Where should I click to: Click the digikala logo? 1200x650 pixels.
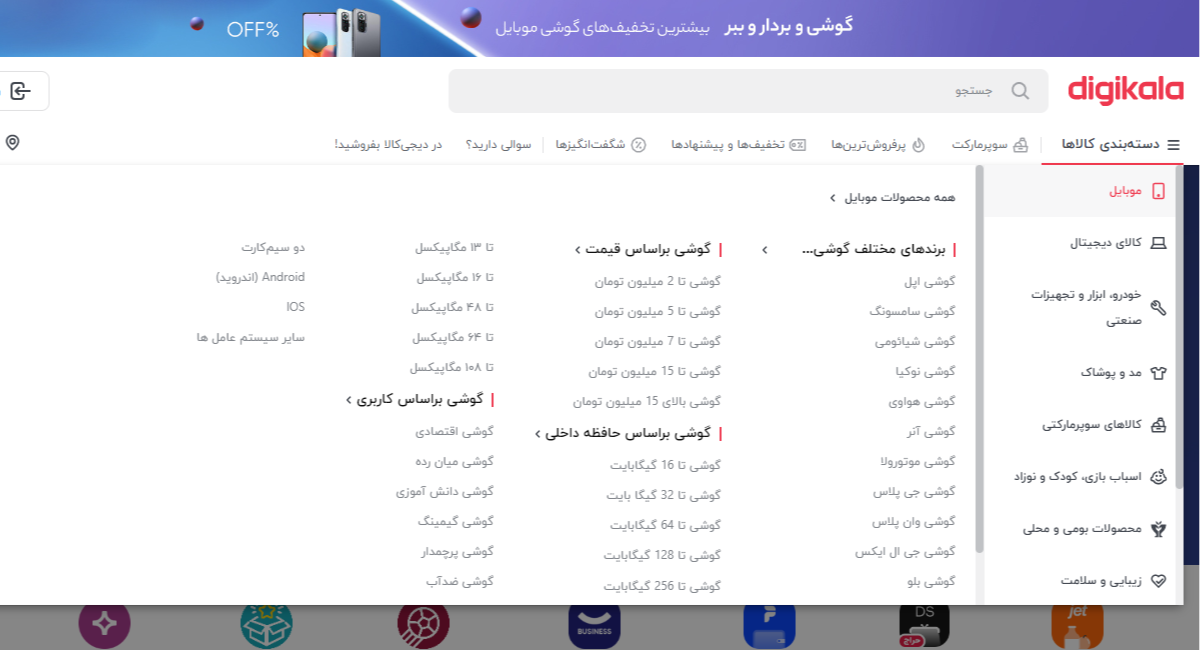coord(1125,90)
